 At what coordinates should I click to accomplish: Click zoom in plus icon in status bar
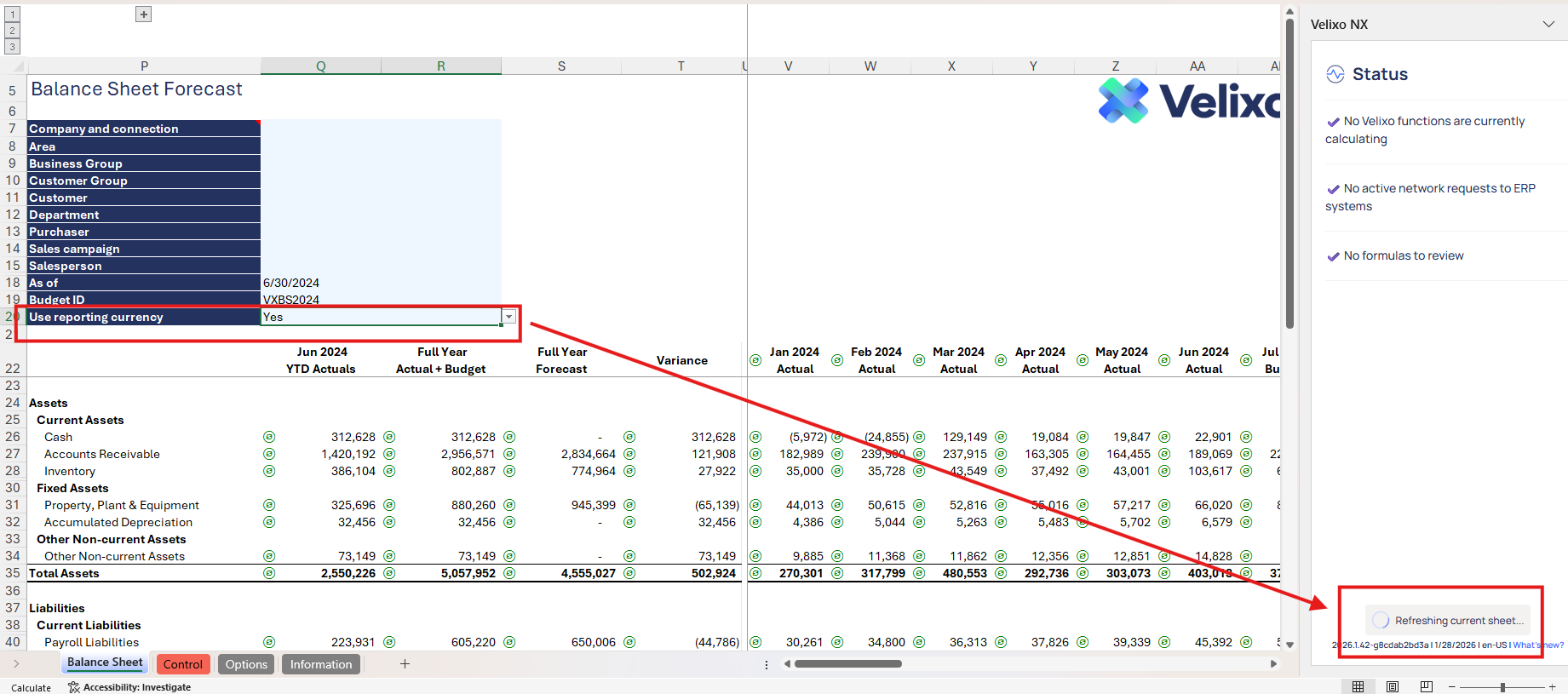(x=1552, y=686)
